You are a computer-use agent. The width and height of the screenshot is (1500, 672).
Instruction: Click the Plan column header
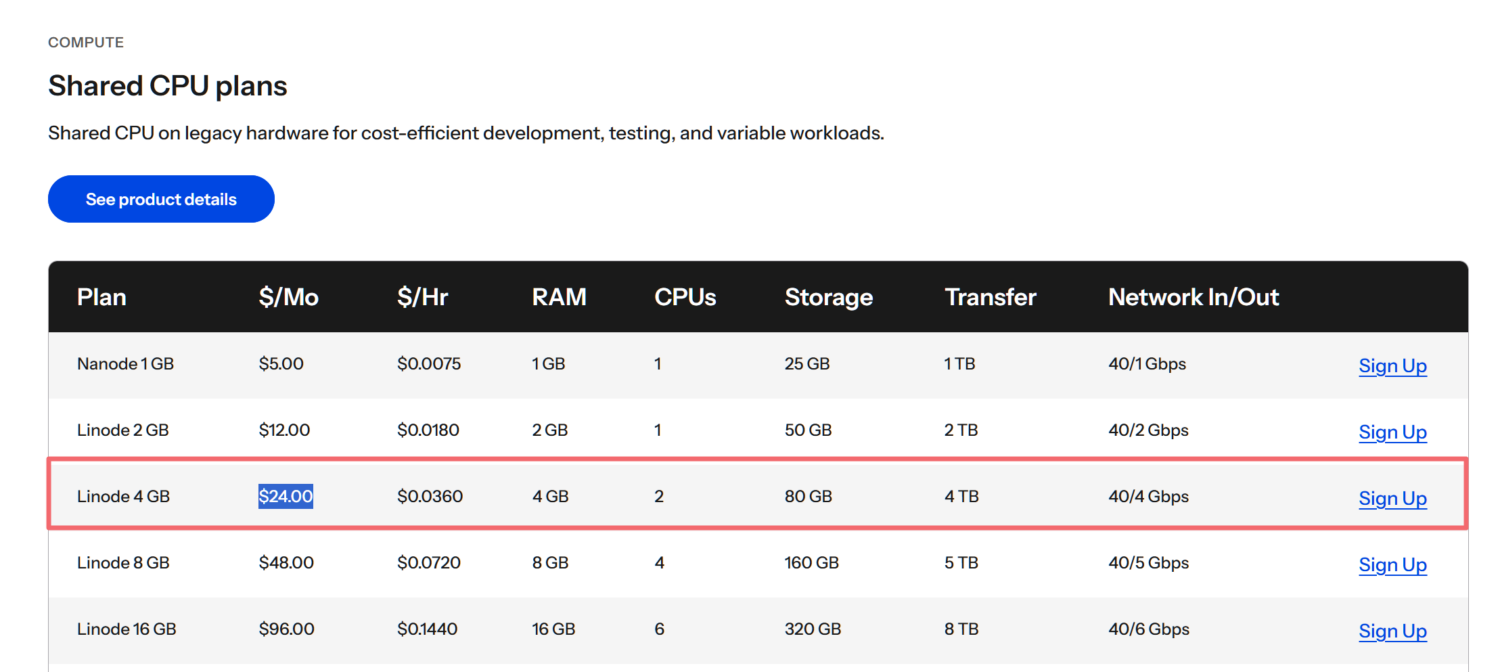pos(102,297)
